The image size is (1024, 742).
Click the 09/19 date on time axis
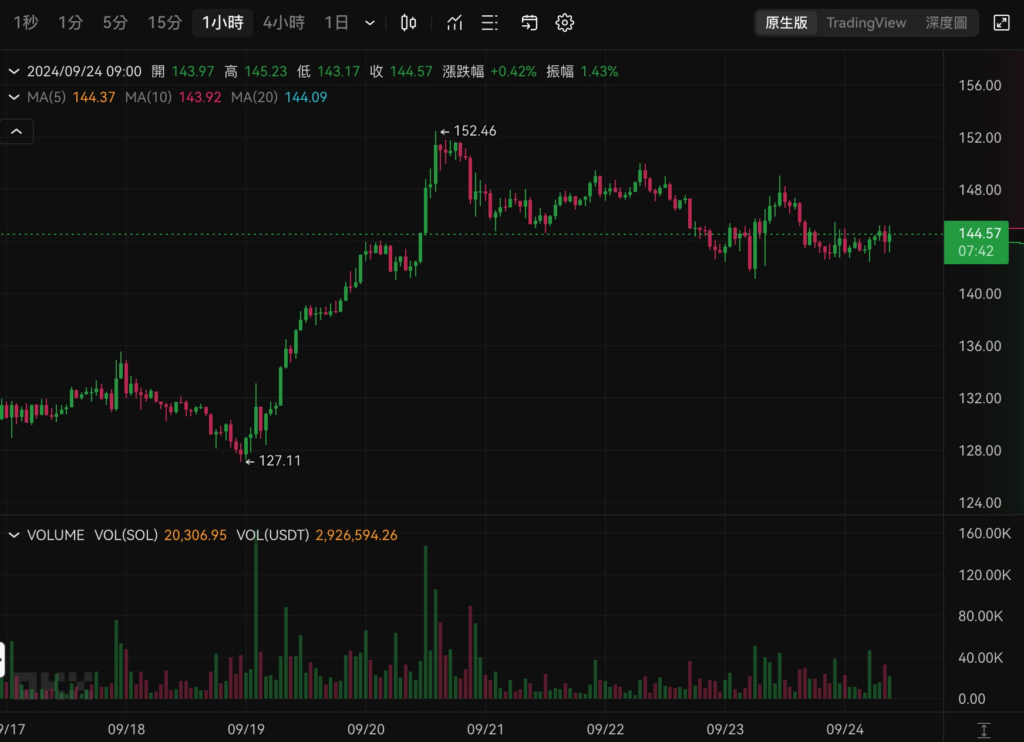point(246,729)
